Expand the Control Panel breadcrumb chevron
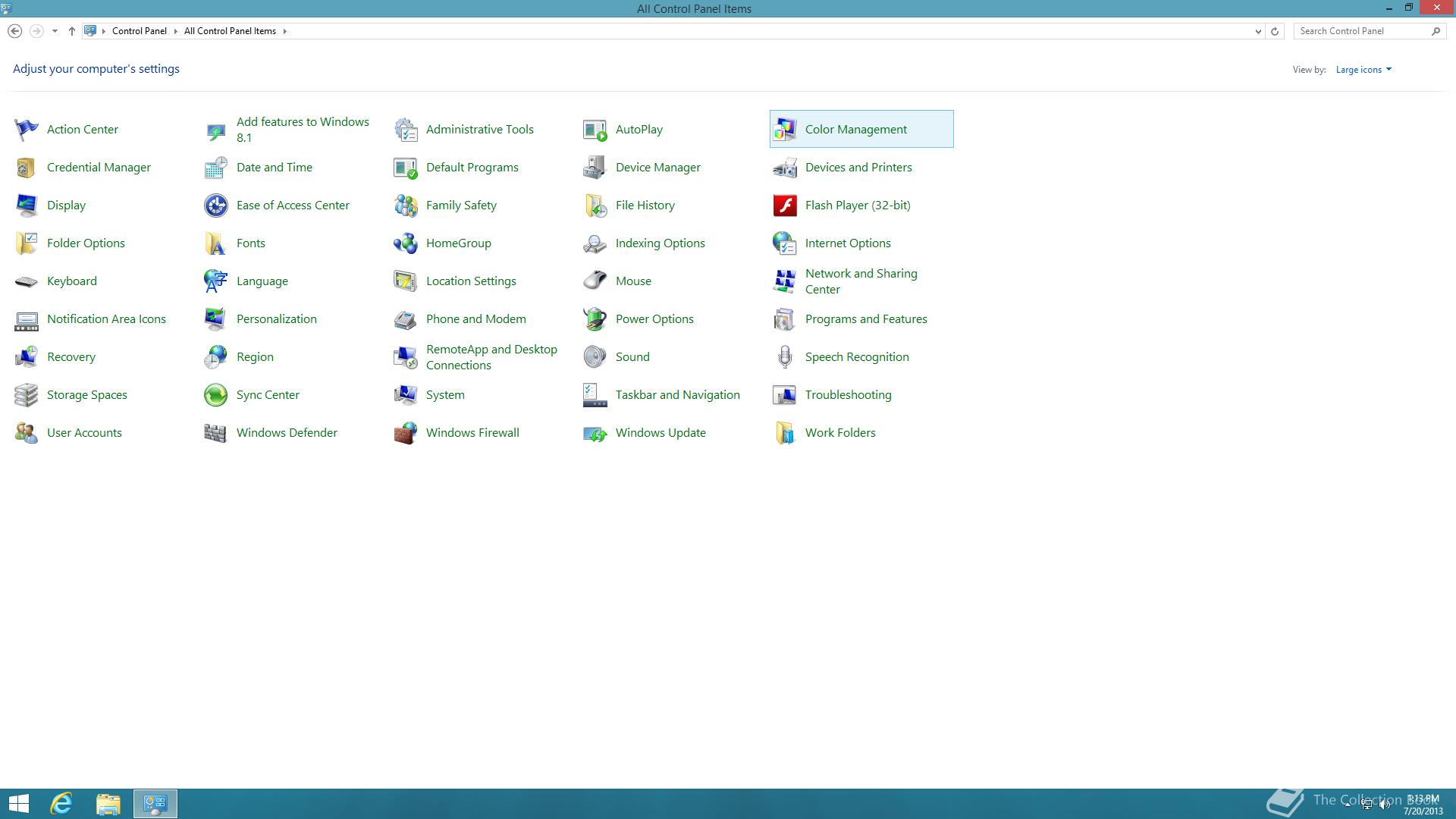This screenshot has width=1456, height=819. [x=175, y=31]
